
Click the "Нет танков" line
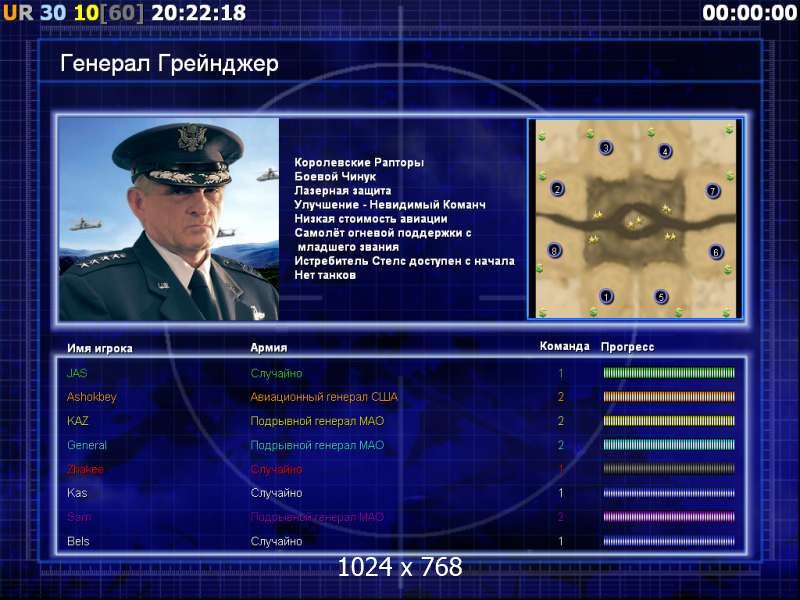(x=325, y=275)
